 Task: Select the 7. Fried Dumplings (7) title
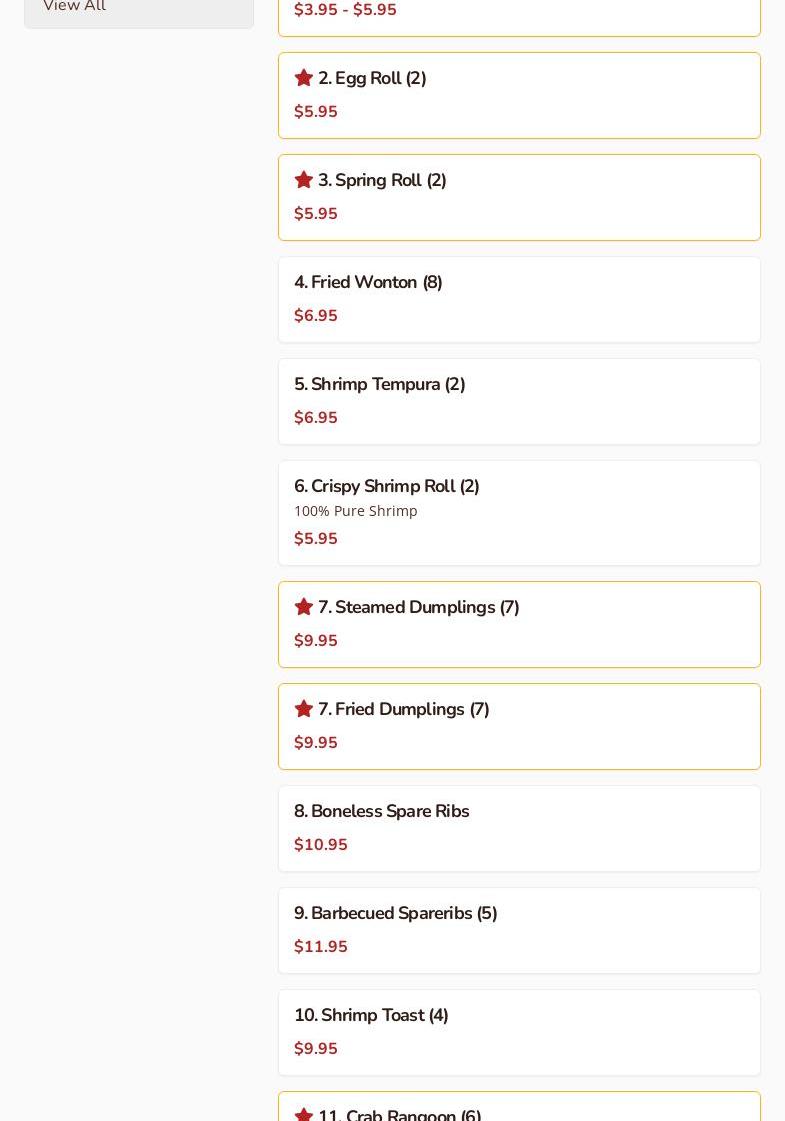pyautogui.click(x=403, y=709)
